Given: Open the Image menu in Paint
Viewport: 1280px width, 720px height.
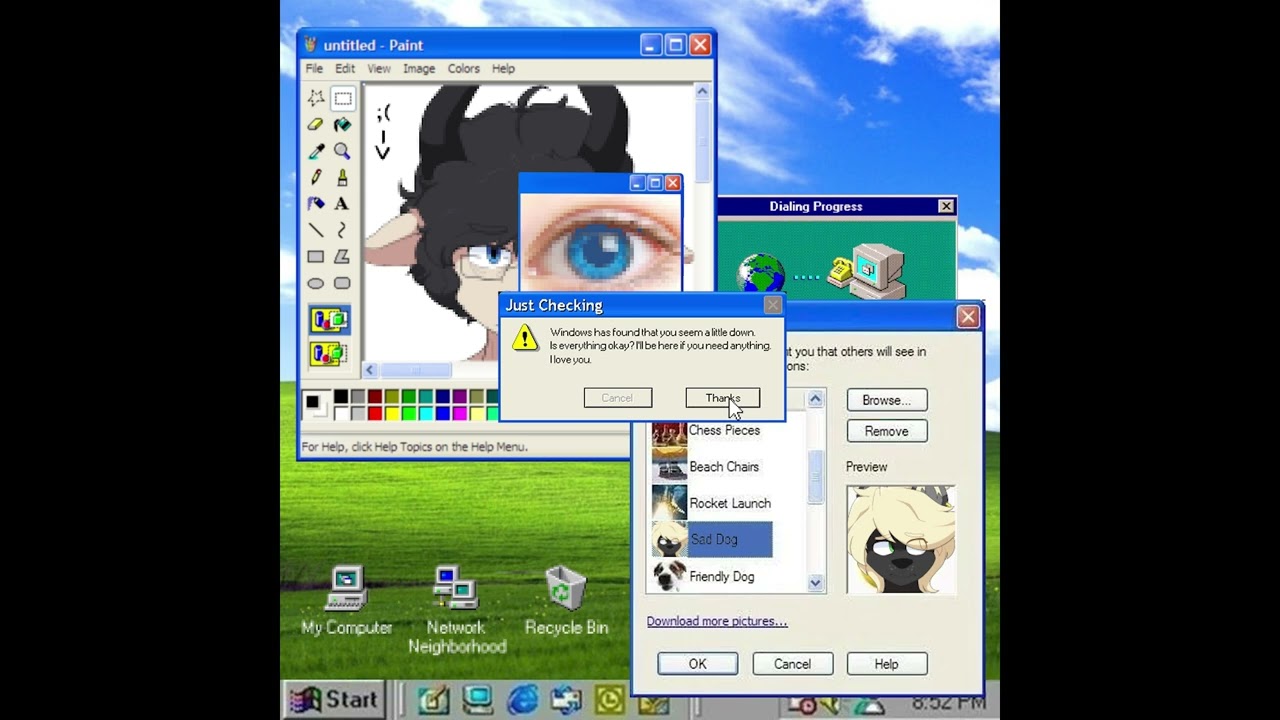Looking at the screenshot, I should pyautogui.click(x=419, y=69).
